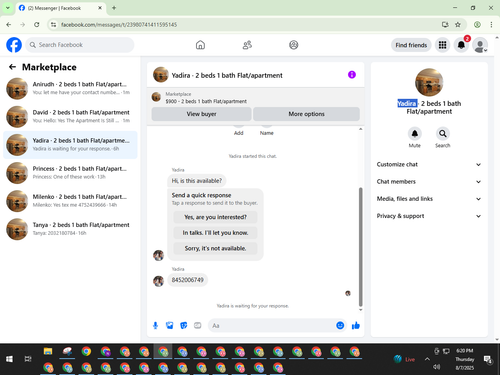Reload the page
The image size is (500, 375).
pyautogui.click(x=37, y=24)
